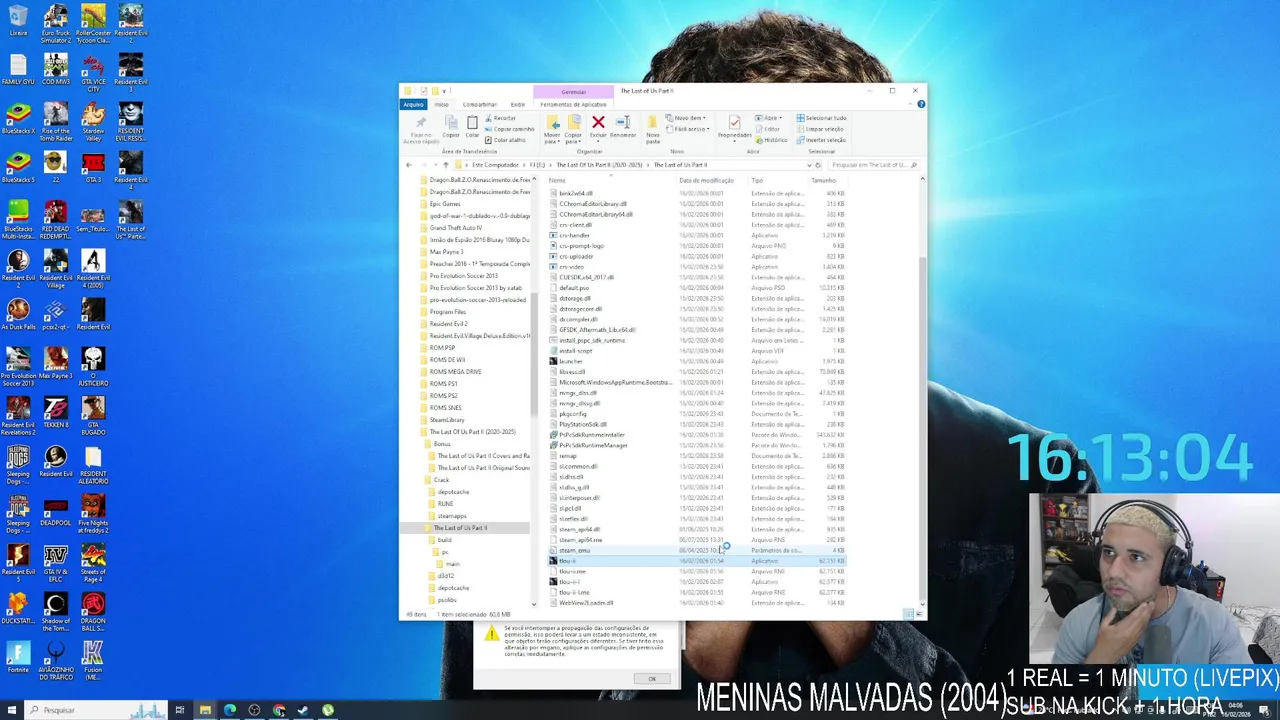Sort by the Tamanho column header
The image size is (1280, 720).
click(x=823, y=180)
